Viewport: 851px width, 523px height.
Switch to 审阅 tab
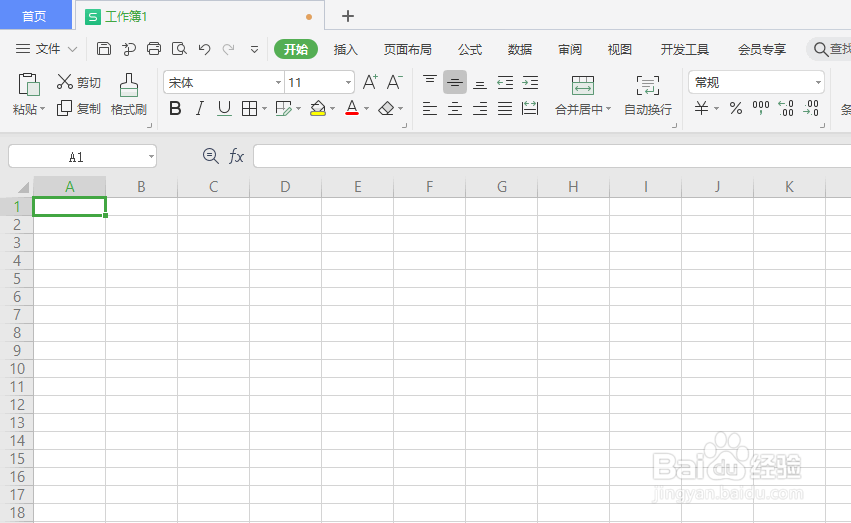tap(570, 49)
